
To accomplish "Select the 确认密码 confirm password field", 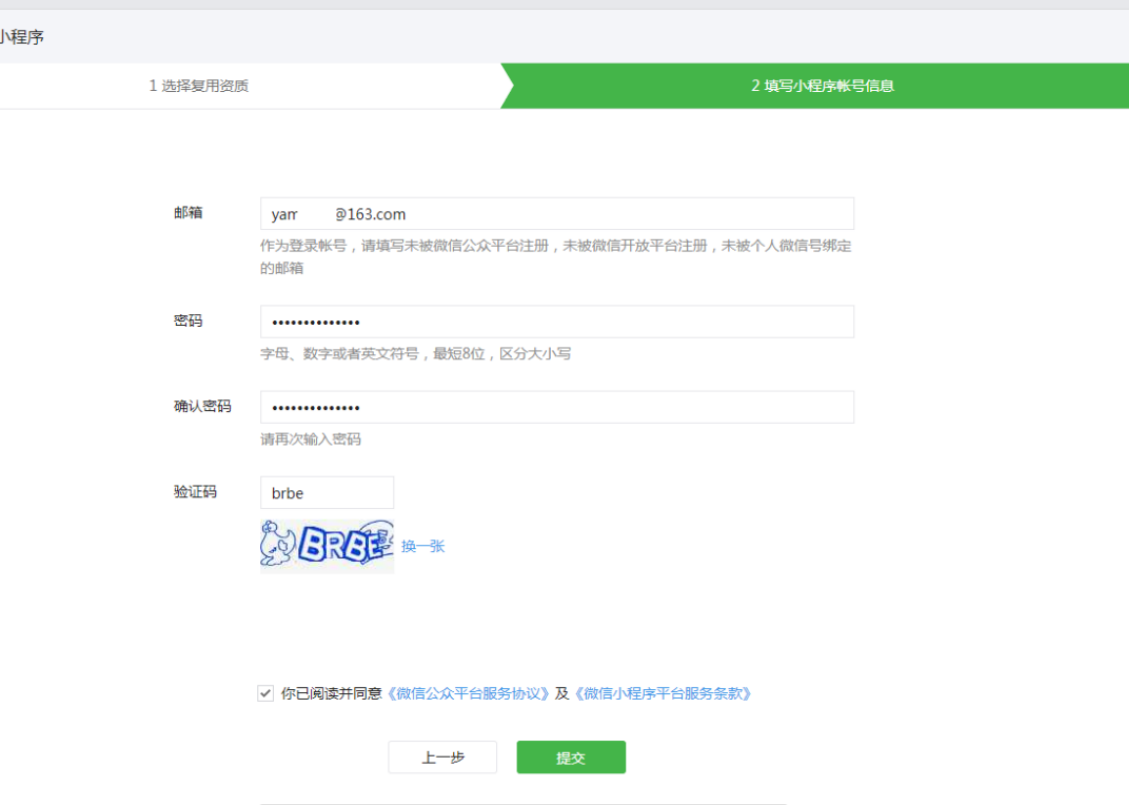I will coord(556,407).
